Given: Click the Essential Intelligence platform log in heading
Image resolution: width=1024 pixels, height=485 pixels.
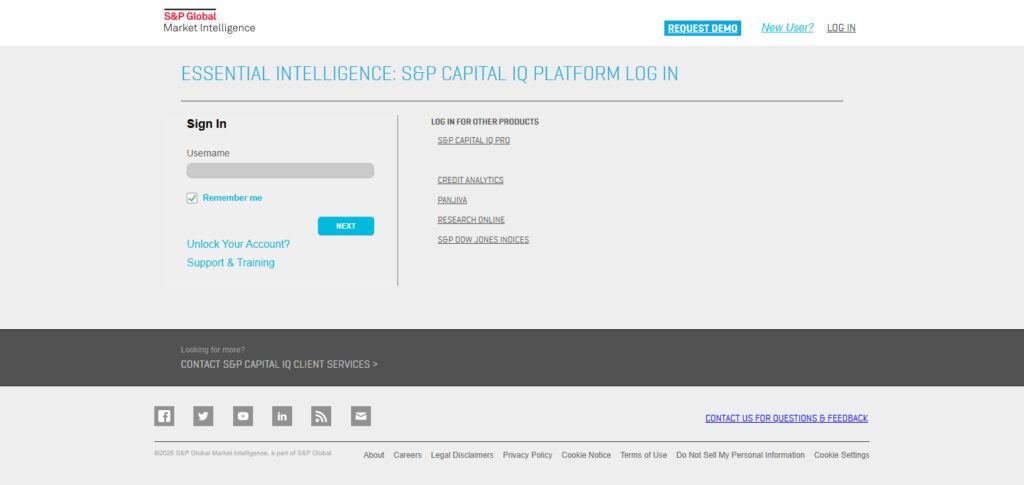Looking at the screenshot, I should click(x=430, y=74).
